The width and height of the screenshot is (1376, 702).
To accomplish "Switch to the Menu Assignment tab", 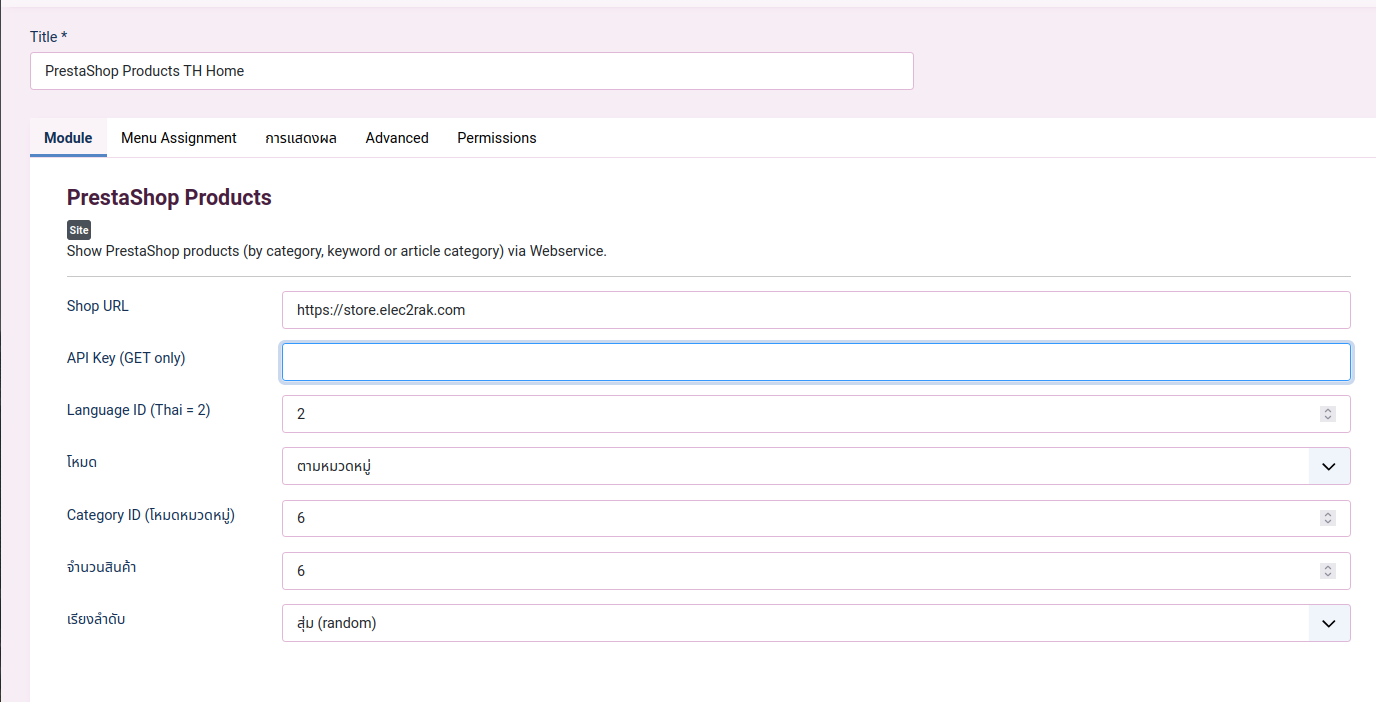I will coord(179,138).
